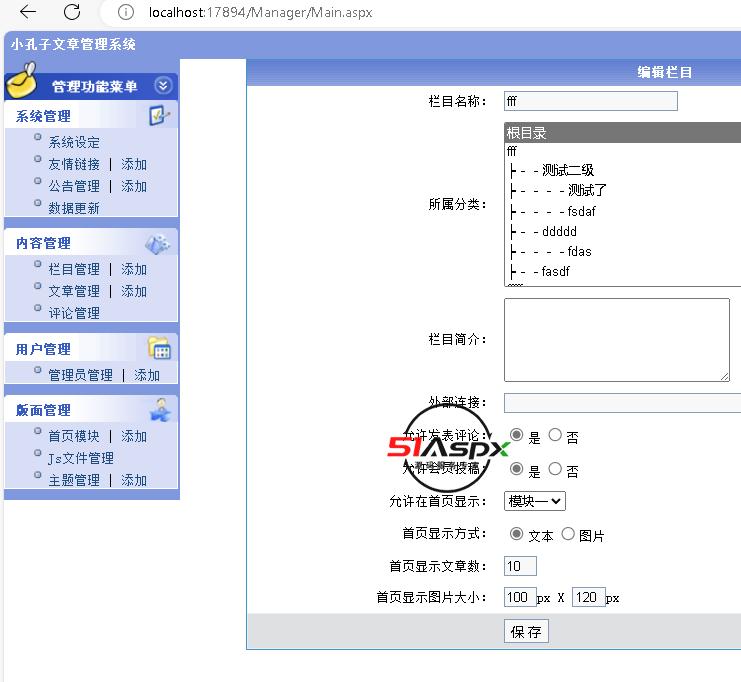Screen dimensions: 741x682
Task: Select 根目录 in the category list
Action: (x=623, y=133)
